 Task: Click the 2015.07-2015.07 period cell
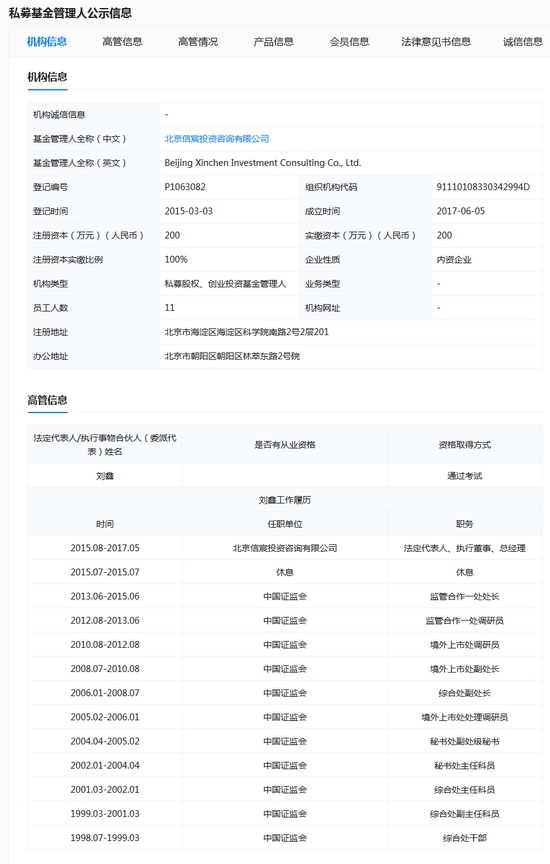pos(105,573)
